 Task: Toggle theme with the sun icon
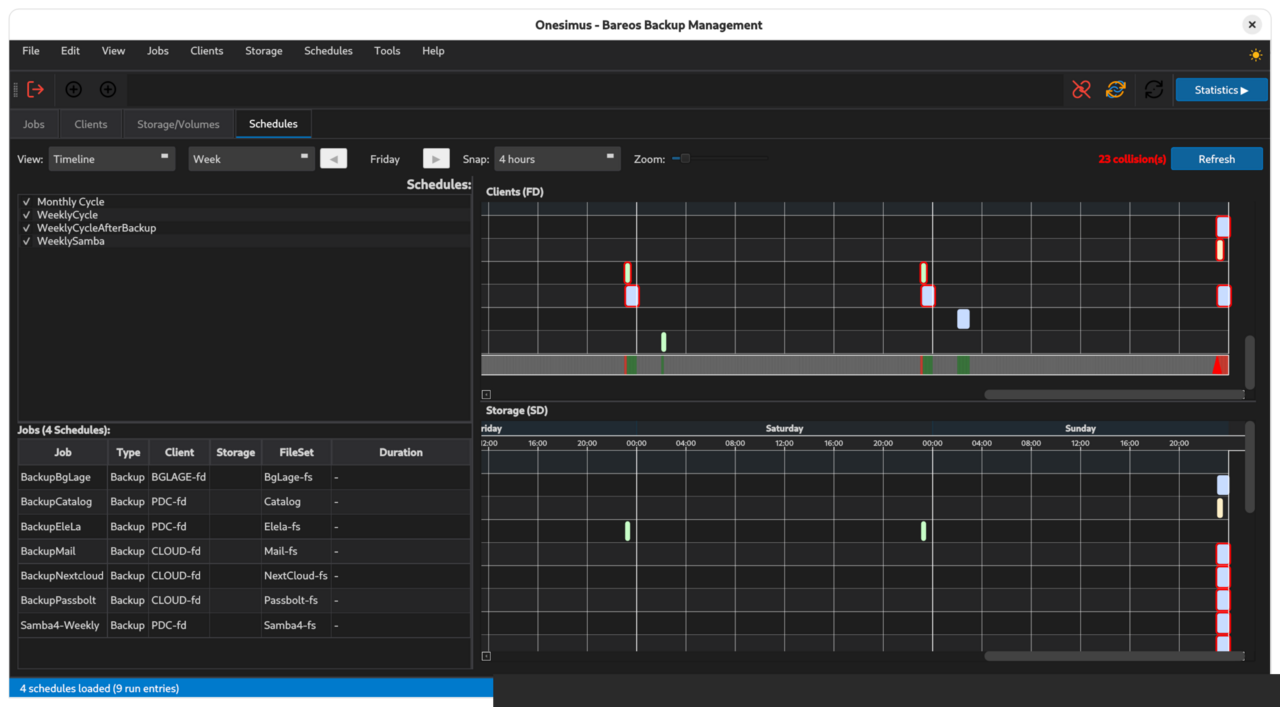(1255, 55)
